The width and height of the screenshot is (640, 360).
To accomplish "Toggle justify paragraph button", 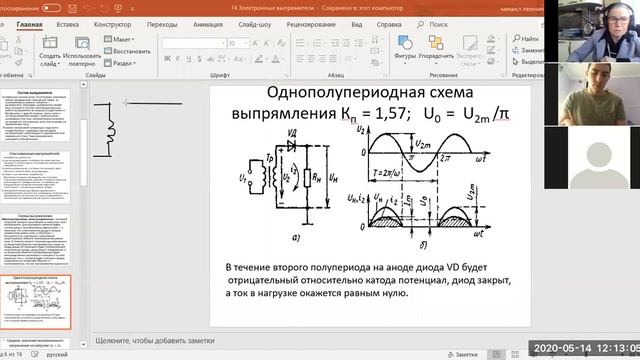I will tap(333, 59).
